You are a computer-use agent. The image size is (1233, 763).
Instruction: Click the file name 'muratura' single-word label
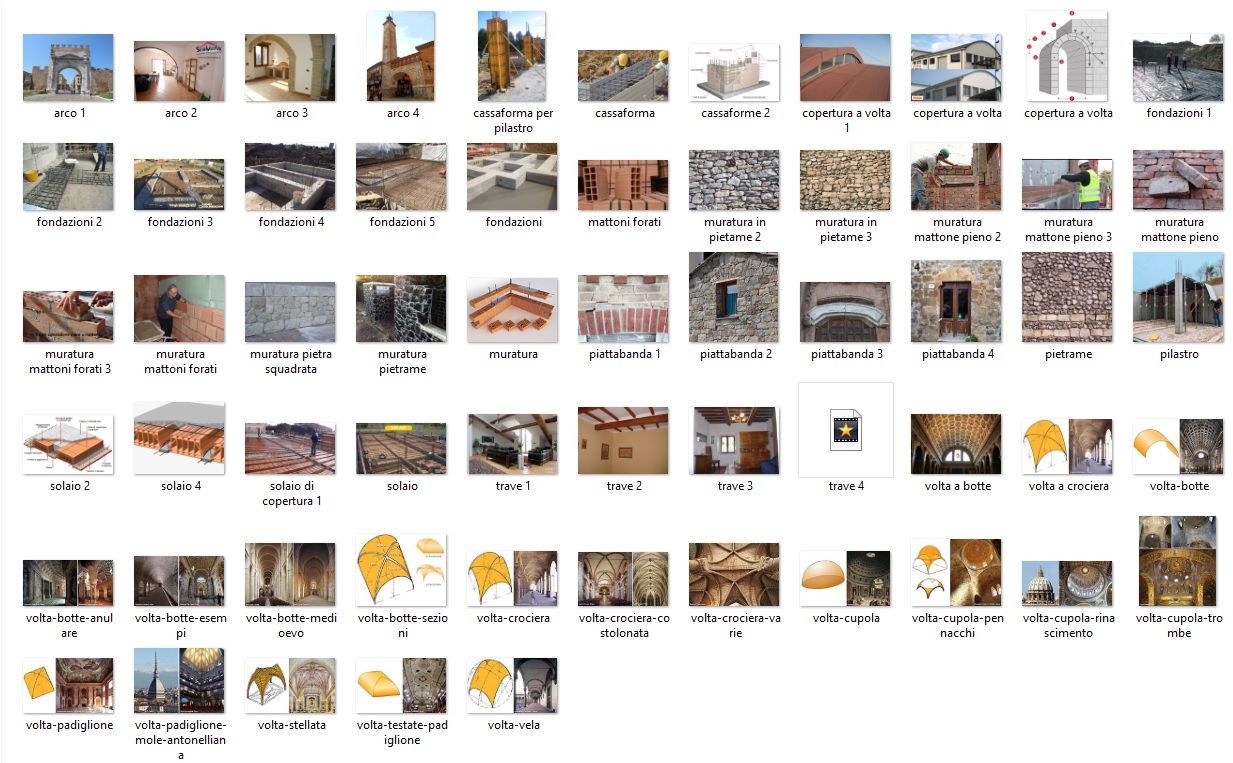tap(513, 354)
